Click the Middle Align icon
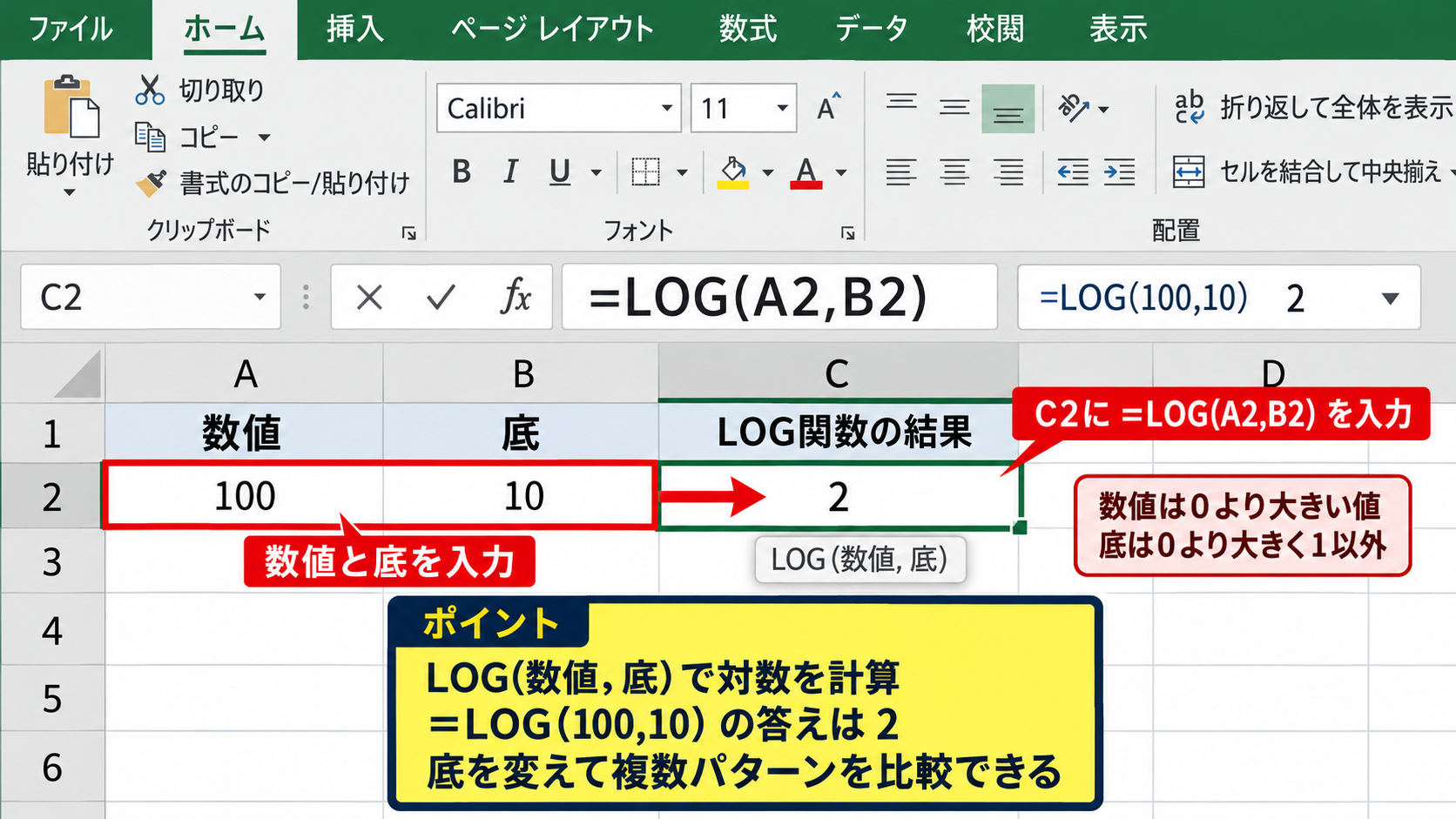The width and height of the screenshot is (1456, 819). (x=954, y=108)
